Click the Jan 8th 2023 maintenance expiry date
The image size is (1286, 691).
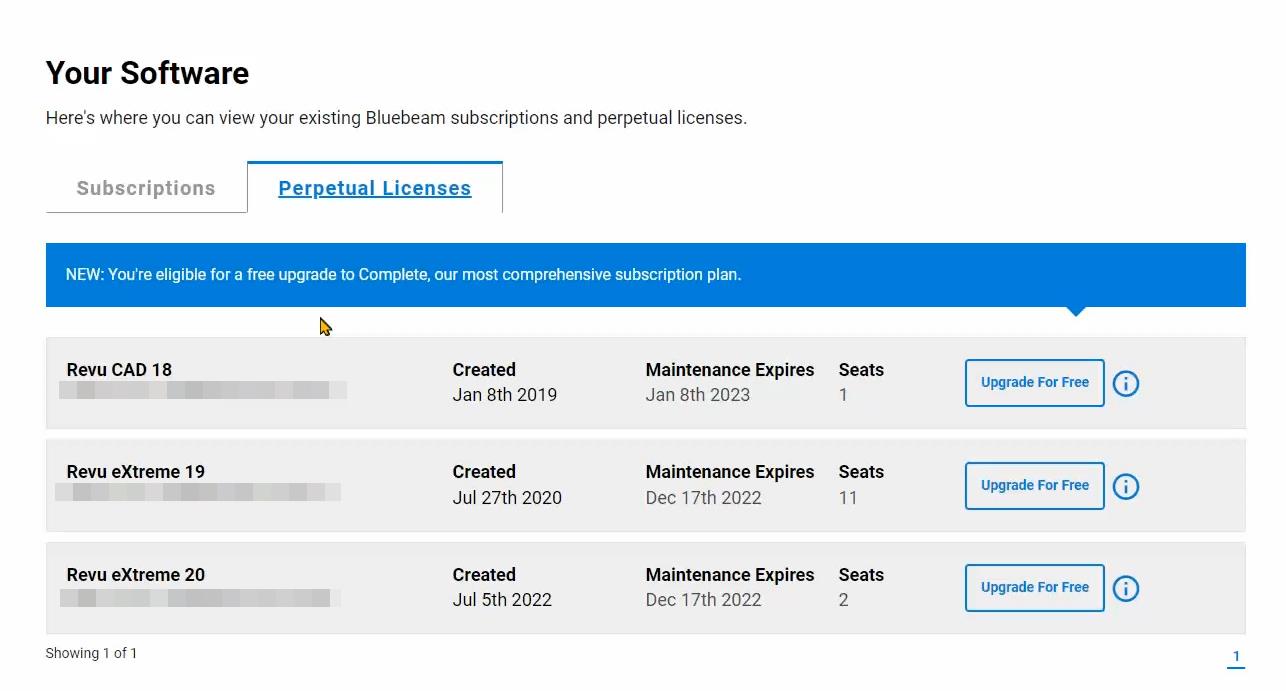698,395
